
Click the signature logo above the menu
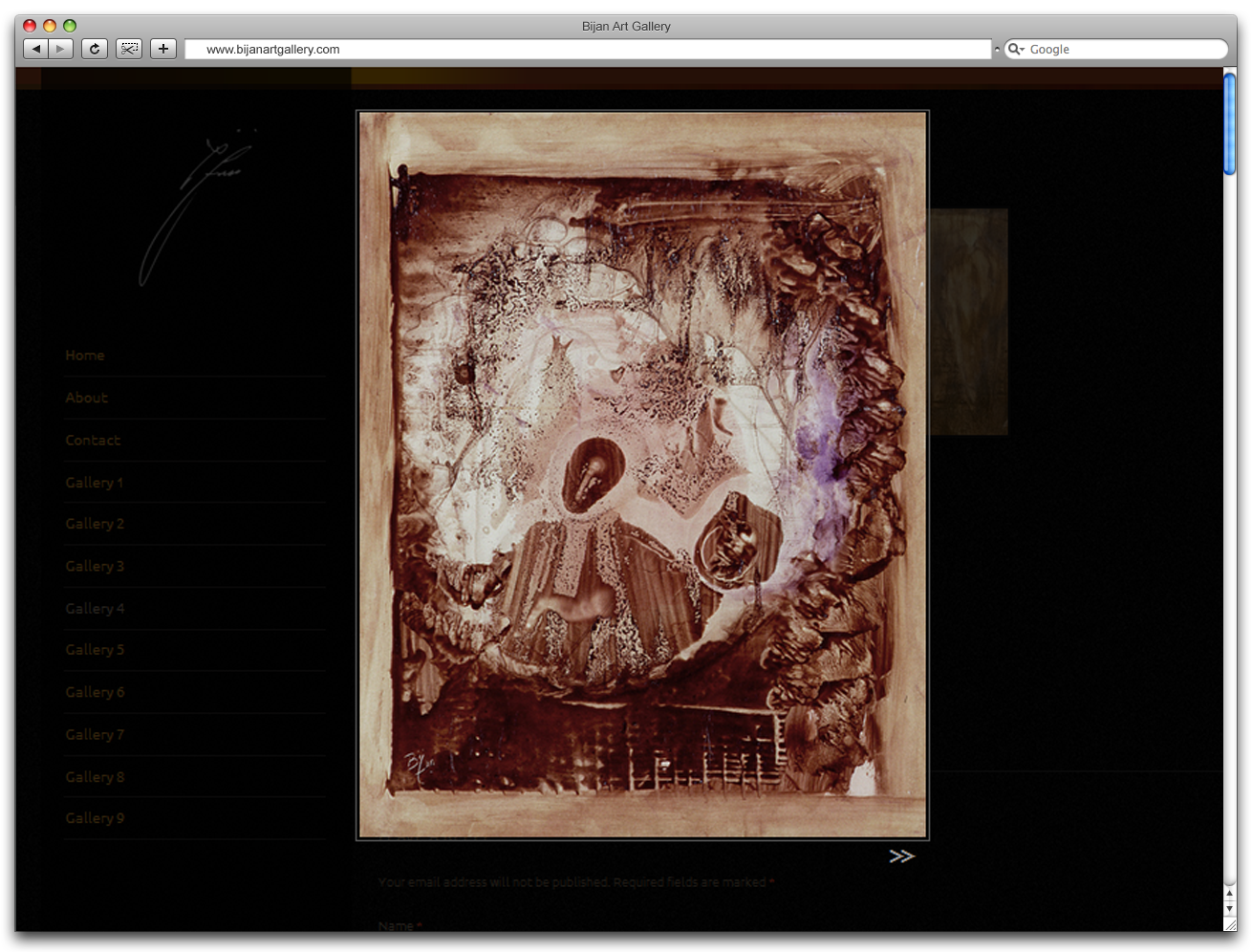198,206
